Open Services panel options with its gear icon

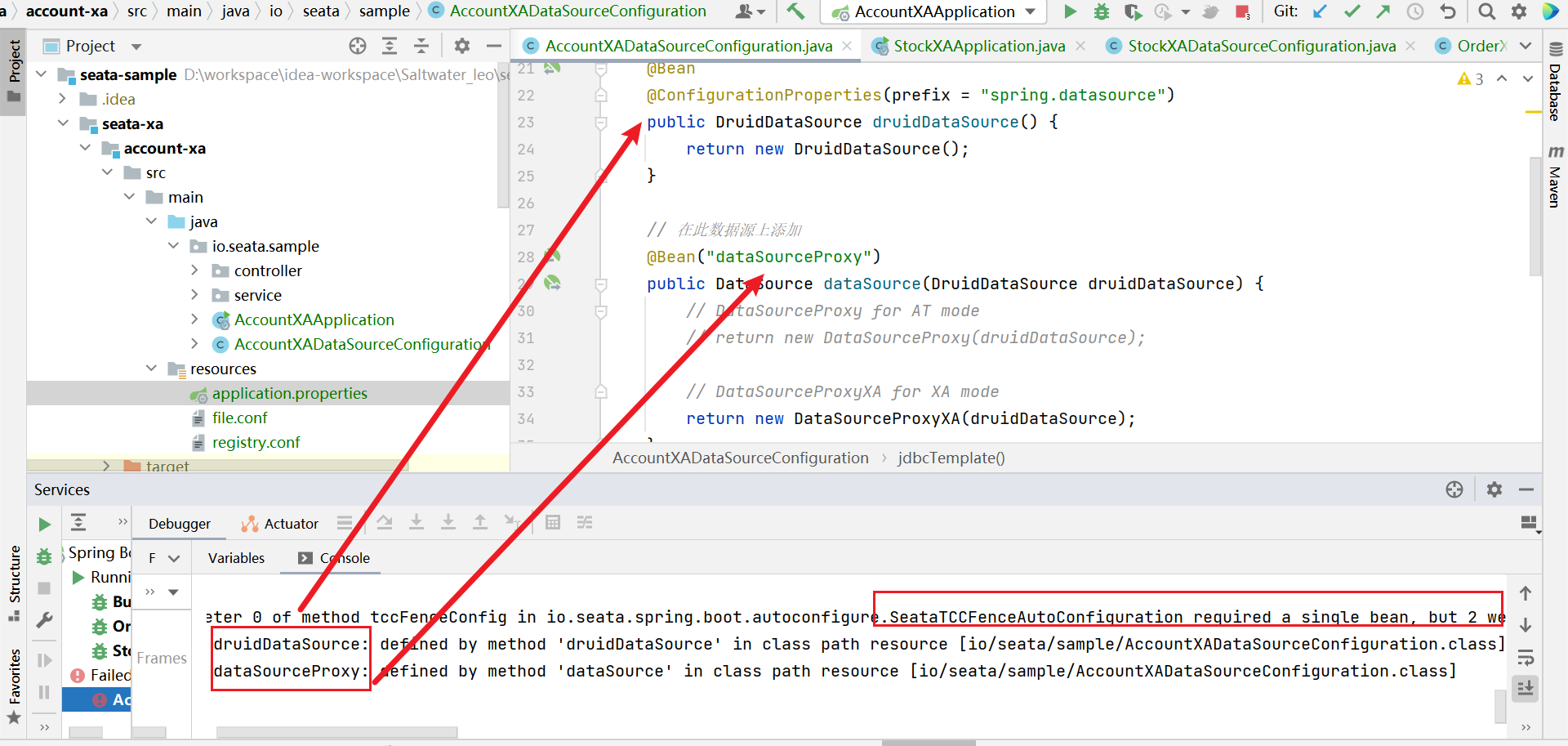(x=1494, y=489)
